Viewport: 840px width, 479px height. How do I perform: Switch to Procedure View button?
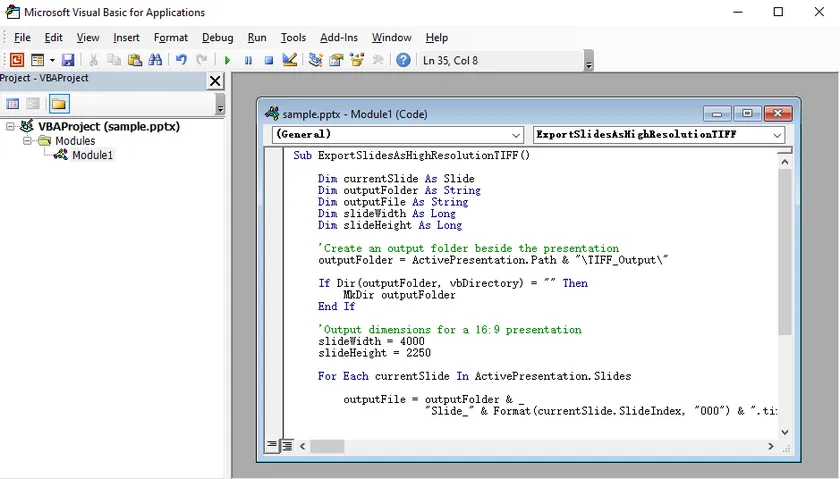click(272, 445)
